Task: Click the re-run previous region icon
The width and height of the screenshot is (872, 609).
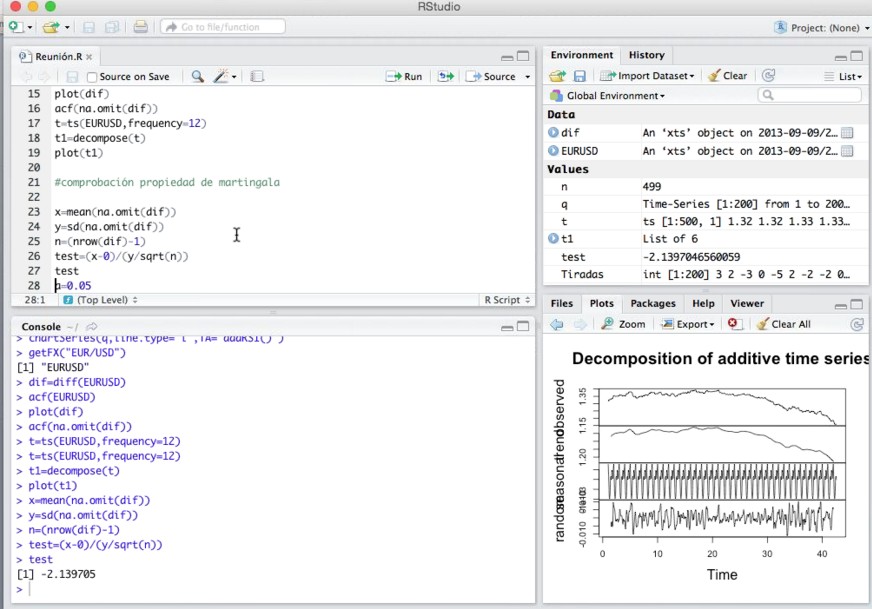Action: [x=446, y=76]
